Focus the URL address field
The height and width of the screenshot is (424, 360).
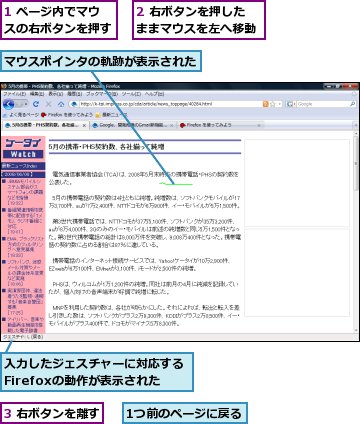pyautogui.click(x=171, y=104)
